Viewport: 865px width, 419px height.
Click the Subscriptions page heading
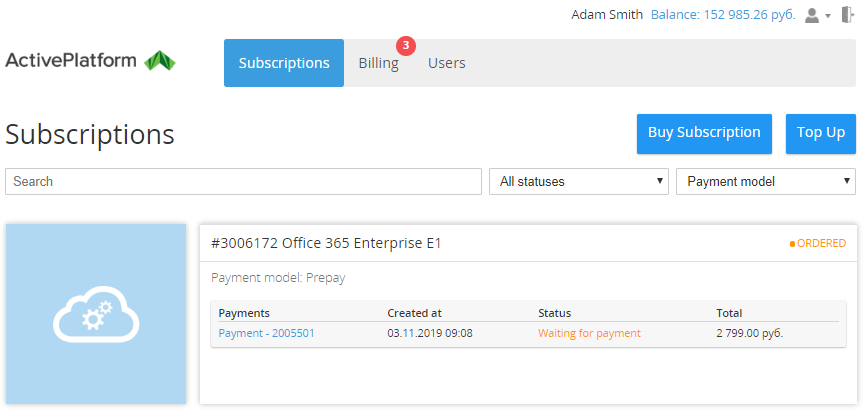tap(90, 134)
